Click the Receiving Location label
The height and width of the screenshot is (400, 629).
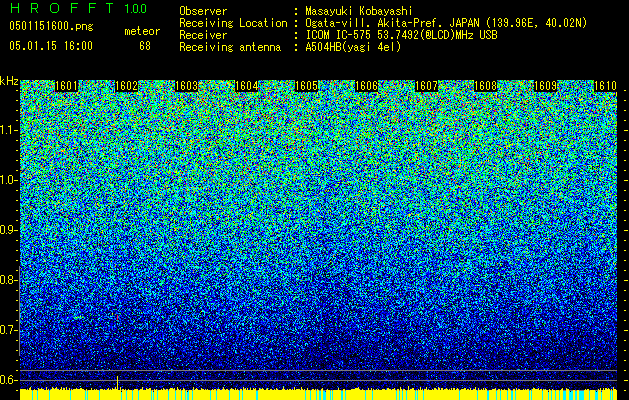click(233, 23)
